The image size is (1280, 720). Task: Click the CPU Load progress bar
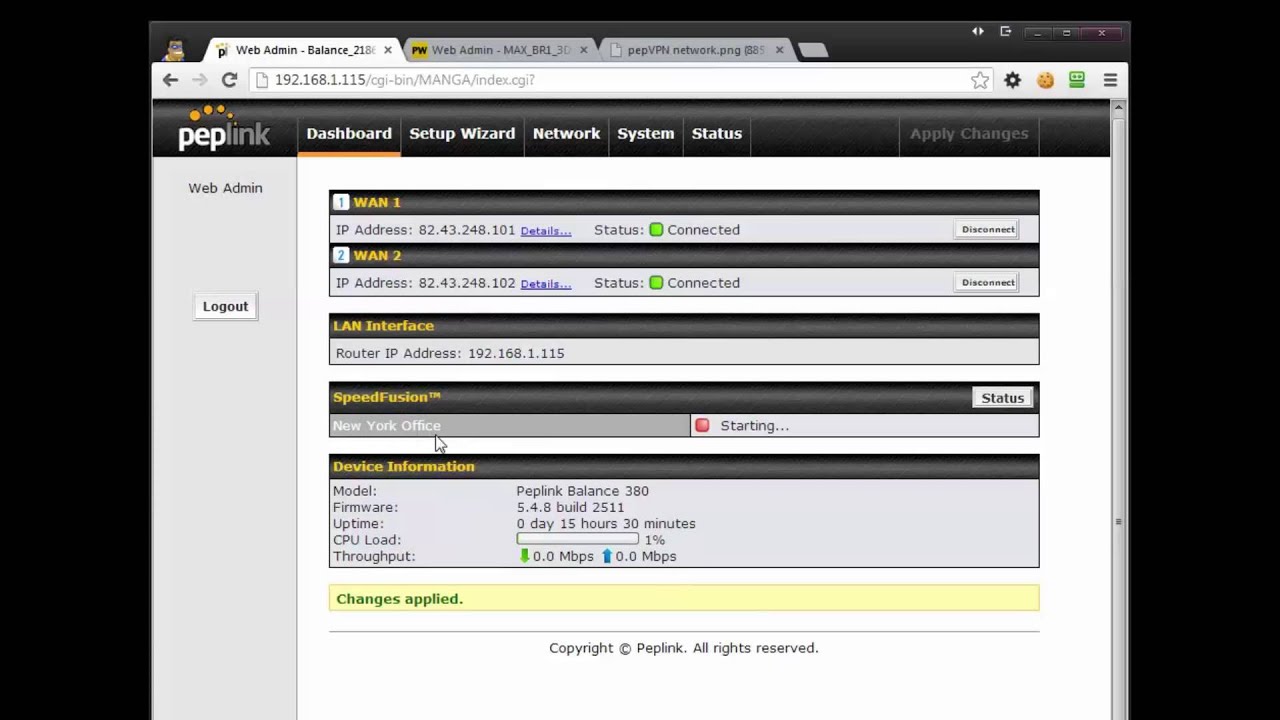coord(578,540)
